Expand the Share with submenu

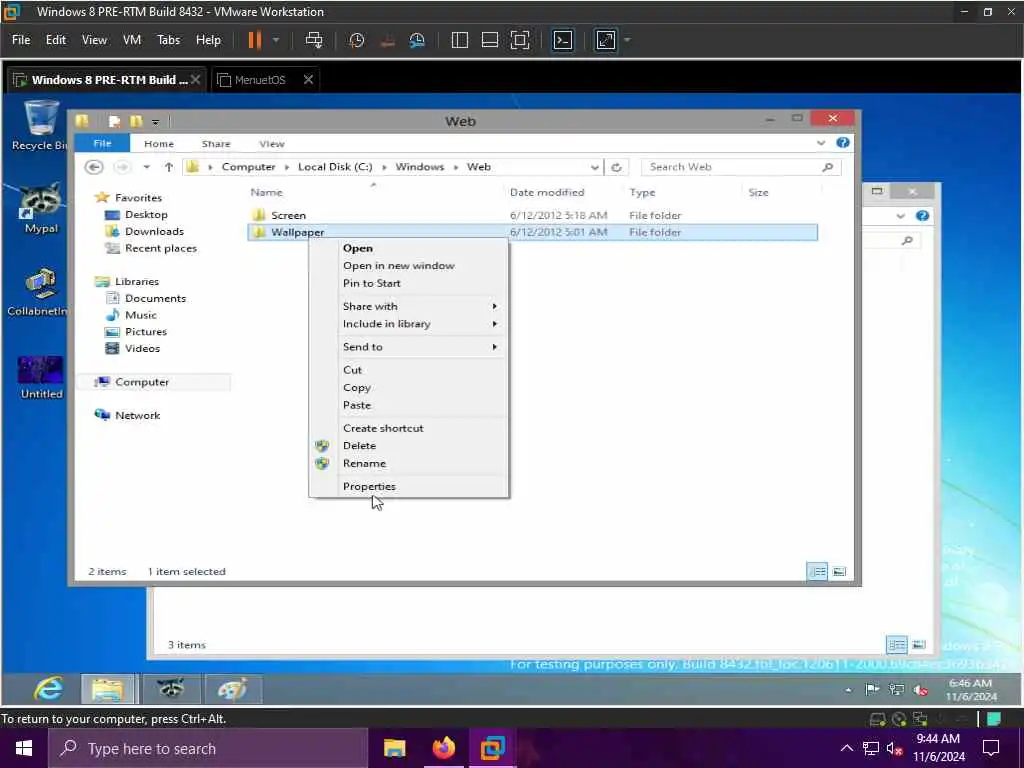click(x=408, y=306)
